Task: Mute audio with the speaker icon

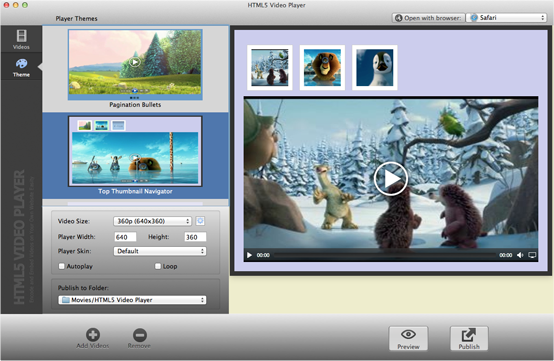Action: point(520,255)
